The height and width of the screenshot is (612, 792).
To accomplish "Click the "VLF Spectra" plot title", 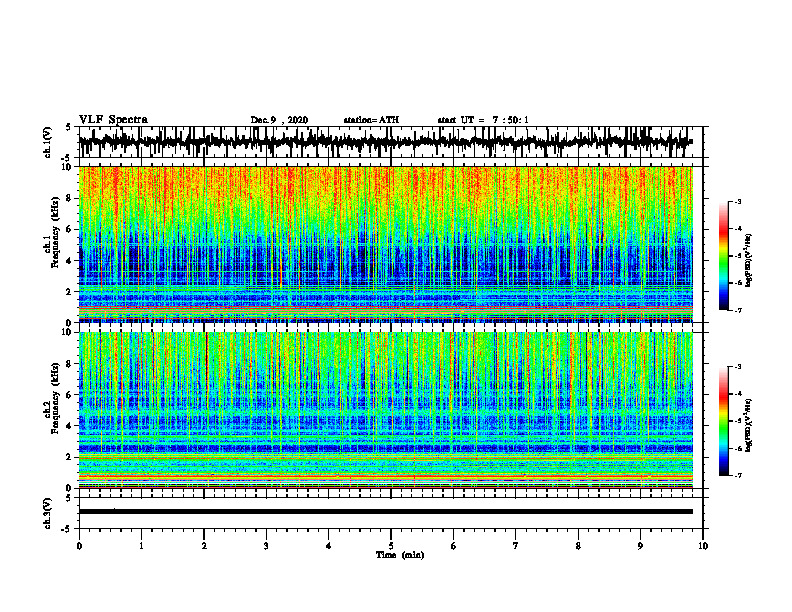I will click(113, 120).
